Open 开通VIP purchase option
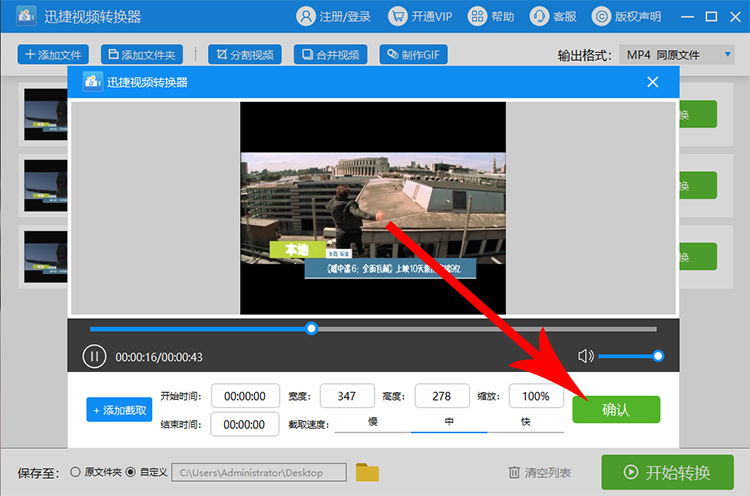Viewport: 750px width, 496px height. click(420, 17)
